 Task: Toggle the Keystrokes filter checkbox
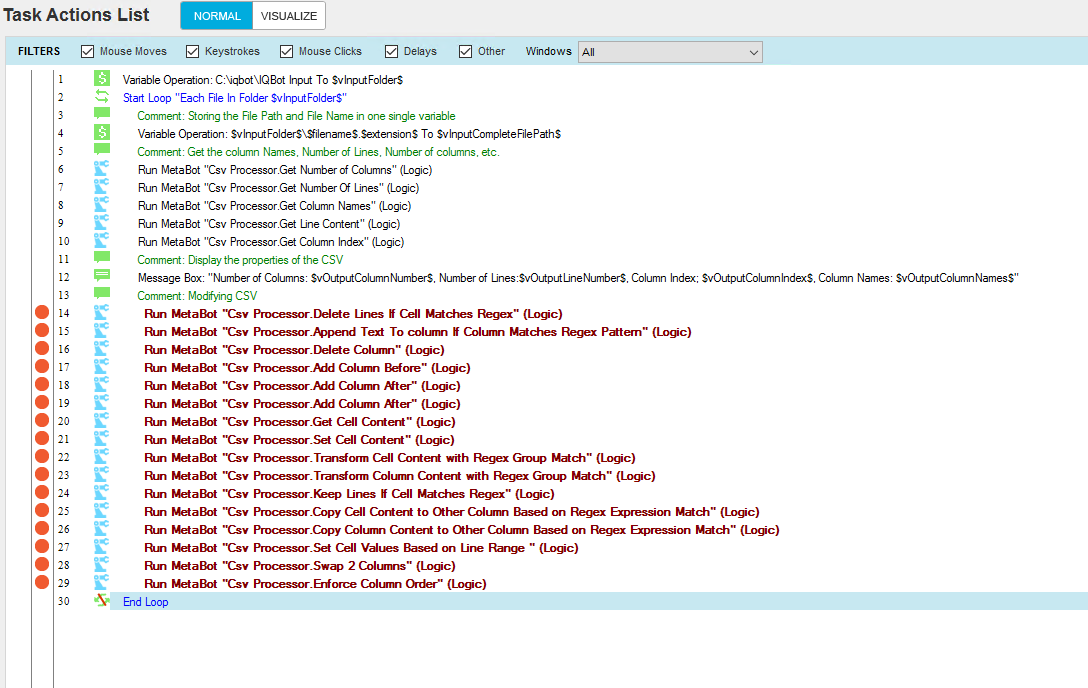click(192, 51)
